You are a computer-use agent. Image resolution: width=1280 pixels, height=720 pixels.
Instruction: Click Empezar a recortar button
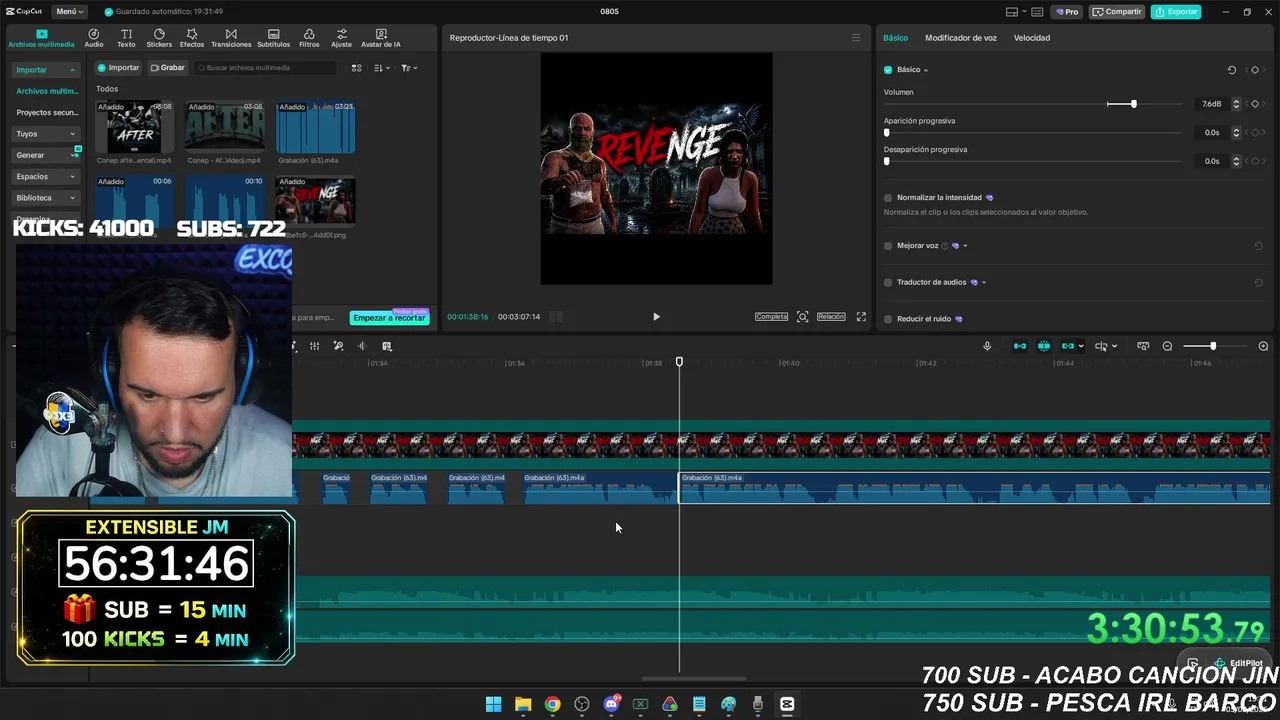click(389, 318)
